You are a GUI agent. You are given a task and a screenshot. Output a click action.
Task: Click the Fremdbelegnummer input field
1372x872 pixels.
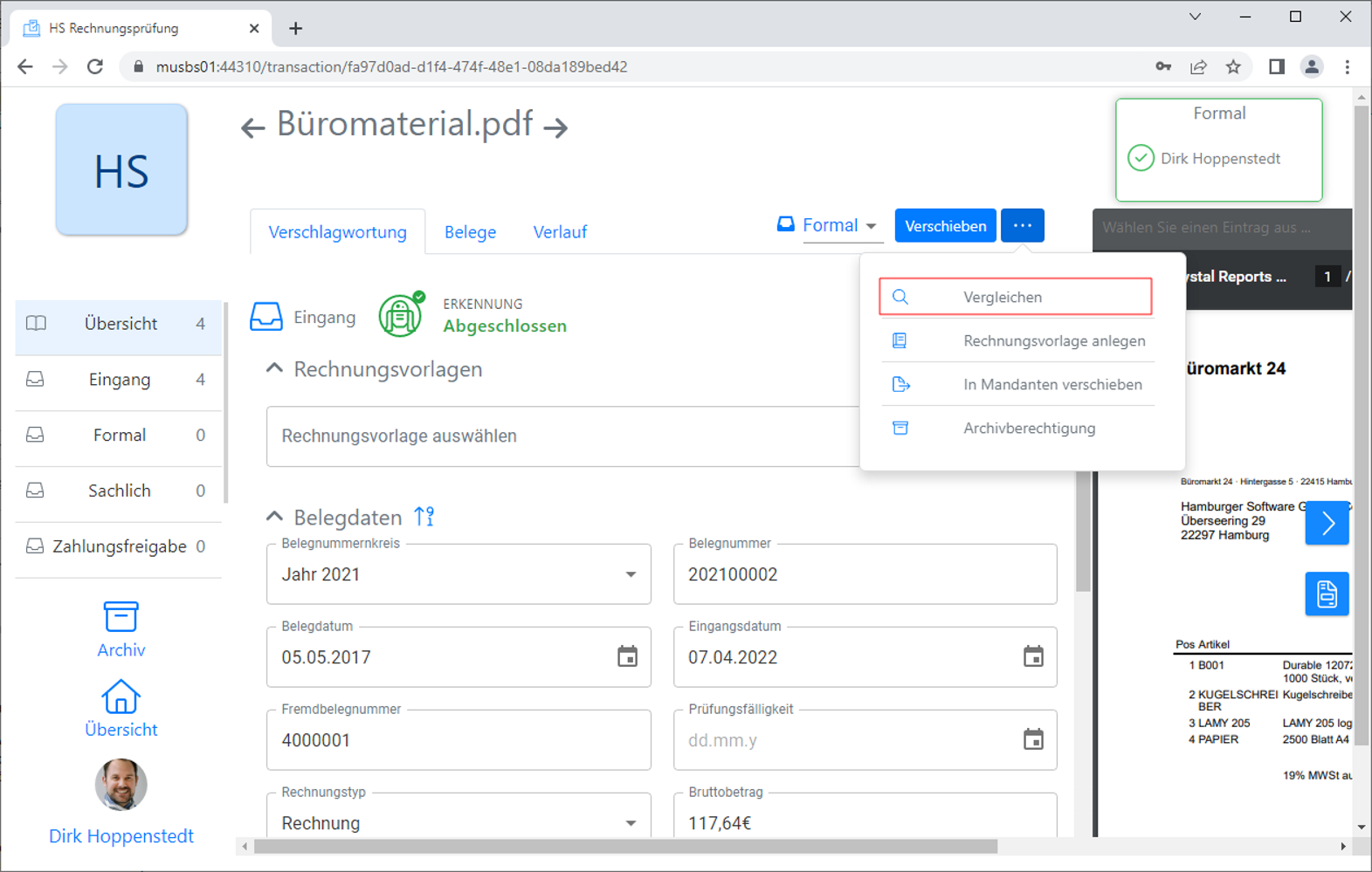click(x=458, y=740)
